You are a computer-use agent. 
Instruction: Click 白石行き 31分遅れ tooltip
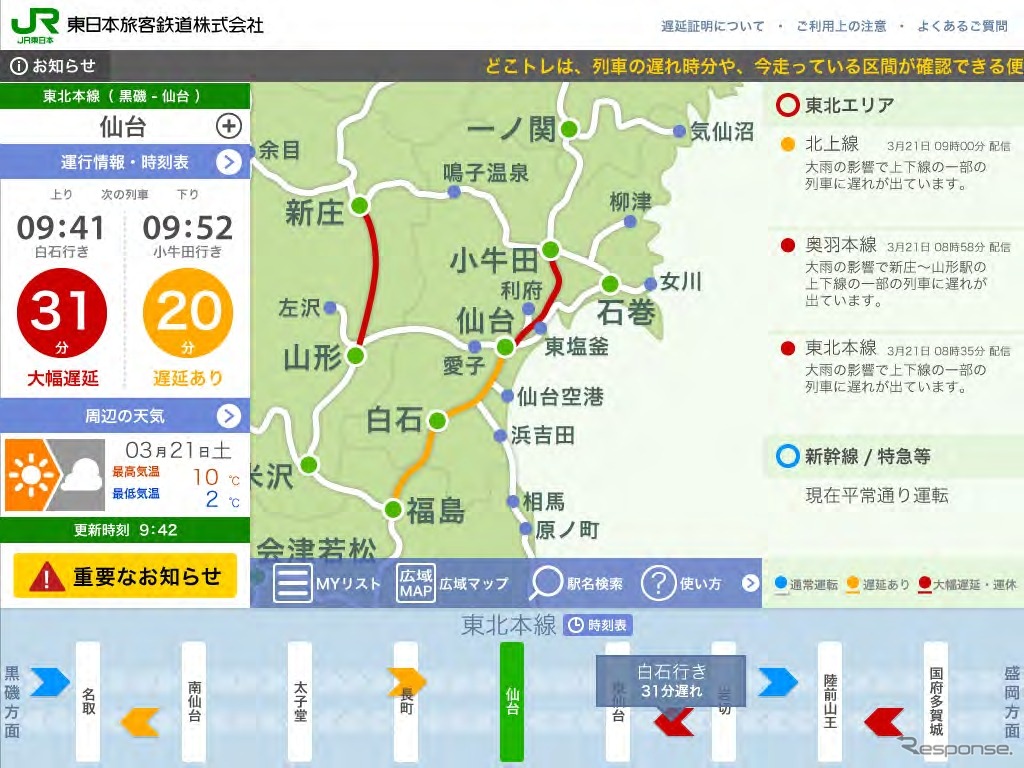671,681
